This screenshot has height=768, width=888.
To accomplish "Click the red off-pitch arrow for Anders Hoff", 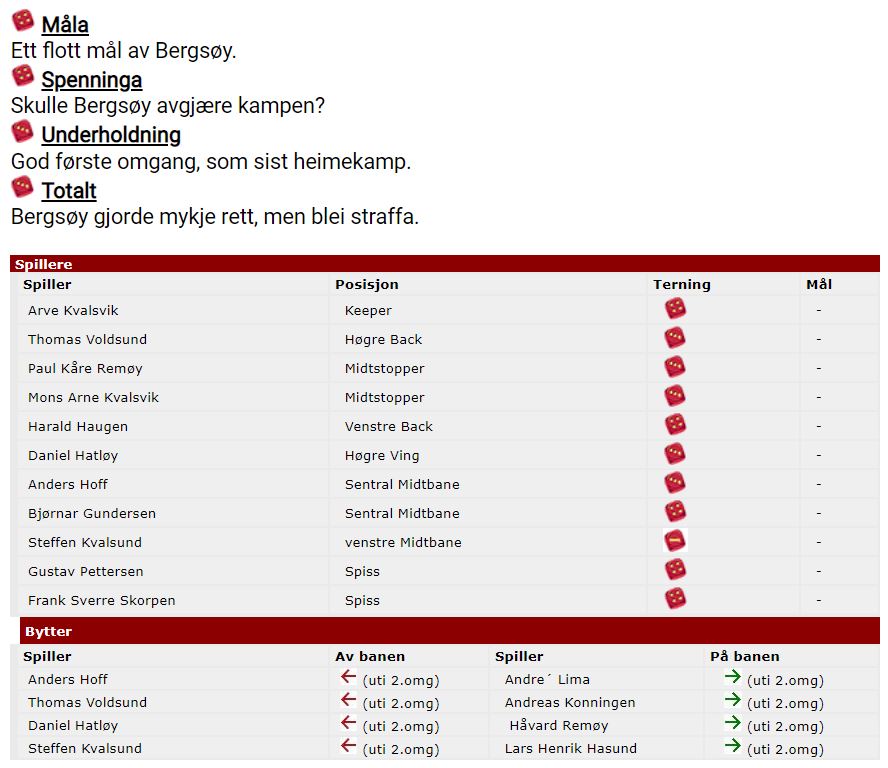I will point(348,676).
